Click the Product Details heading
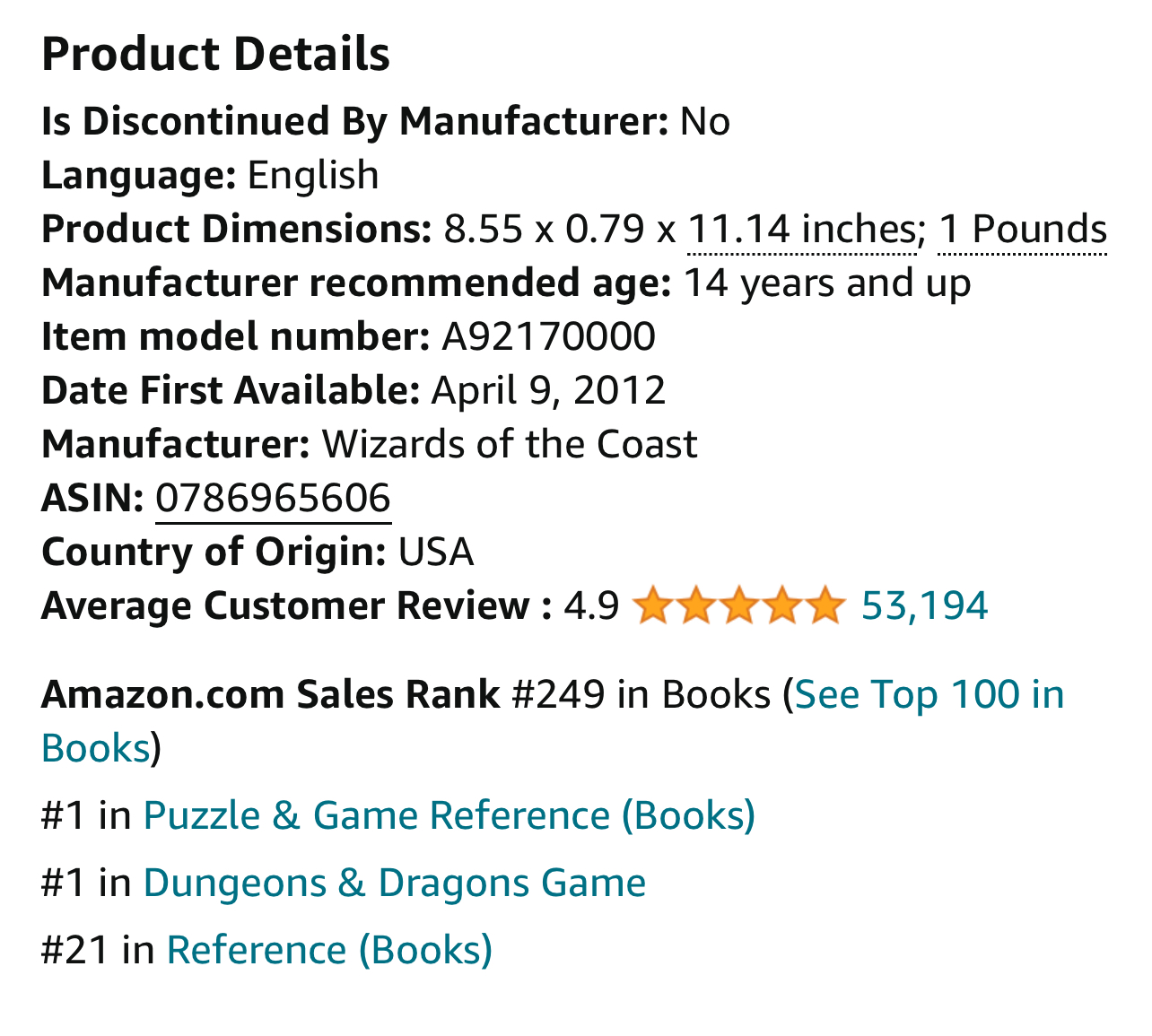Screen dimensions: 1152x1036 pos(215,54)
